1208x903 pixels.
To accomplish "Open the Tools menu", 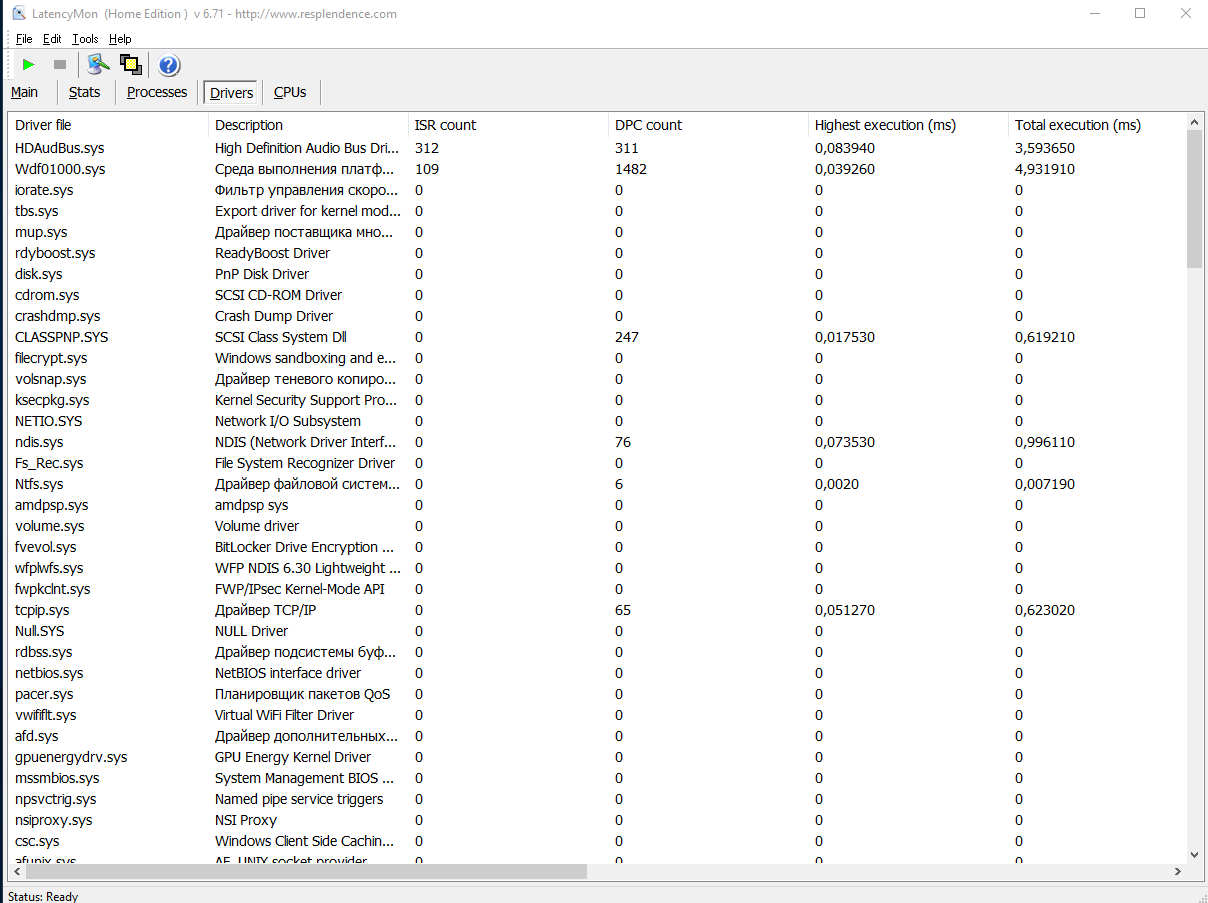I will [x=85, y=39].
